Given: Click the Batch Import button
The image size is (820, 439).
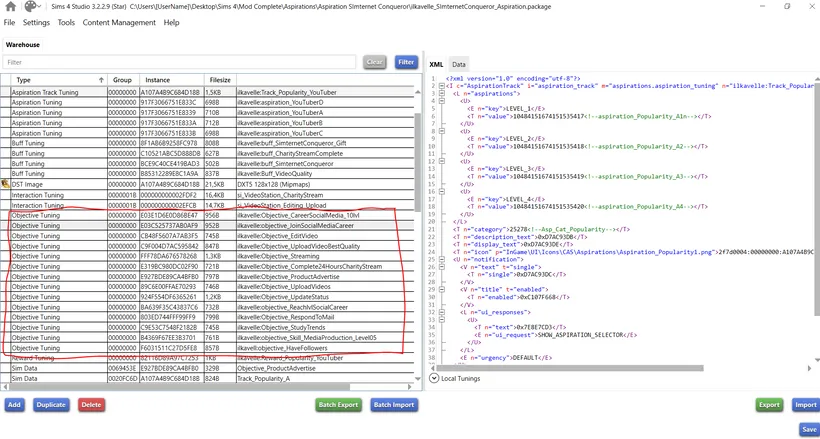Looking at the screenshot, I should click(x=394, y=404).
